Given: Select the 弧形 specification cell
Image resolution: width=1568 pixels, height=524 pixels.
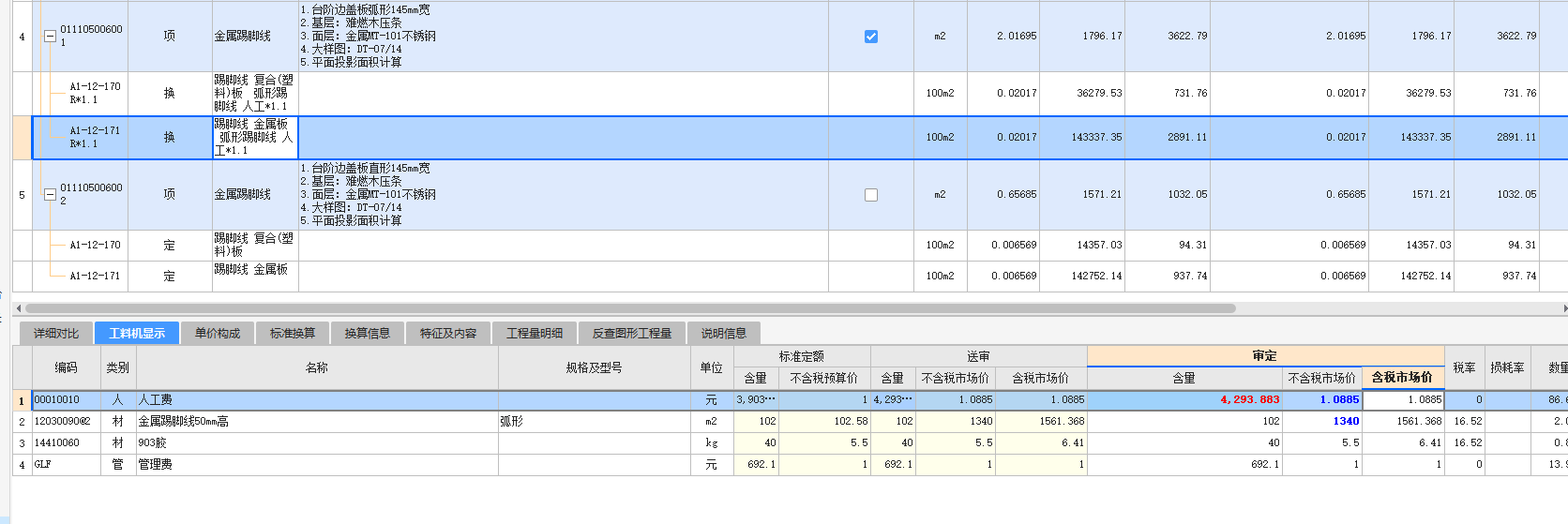Looking at the screenshot, I should click(594, 421).
